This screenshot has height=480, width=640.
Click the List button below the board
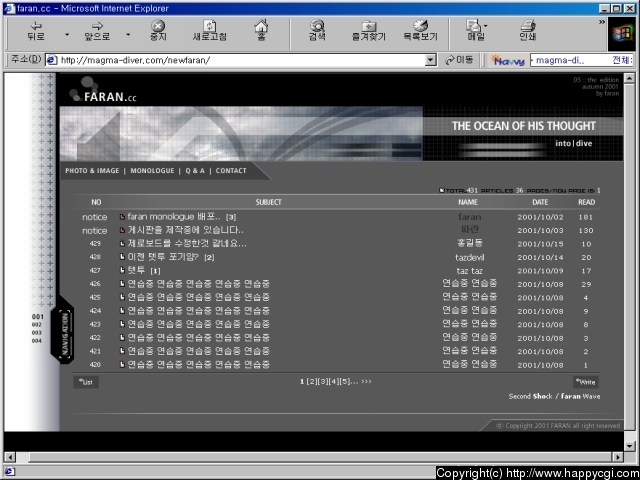click(86, 382)
